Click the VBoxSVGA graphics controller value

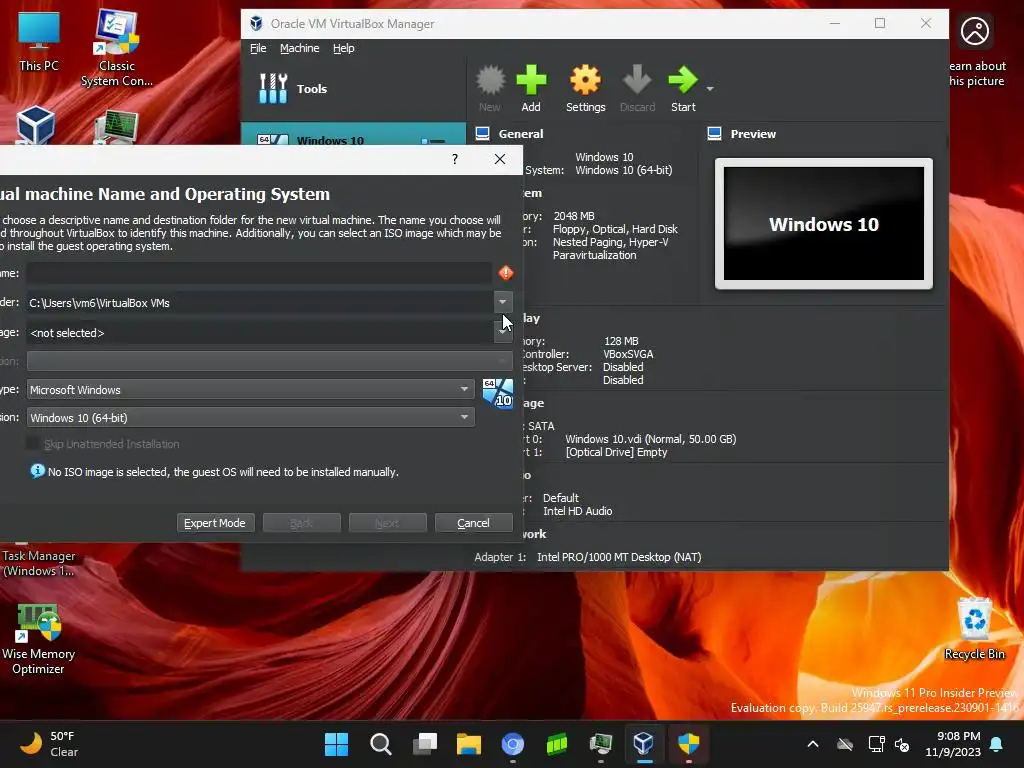628,354
